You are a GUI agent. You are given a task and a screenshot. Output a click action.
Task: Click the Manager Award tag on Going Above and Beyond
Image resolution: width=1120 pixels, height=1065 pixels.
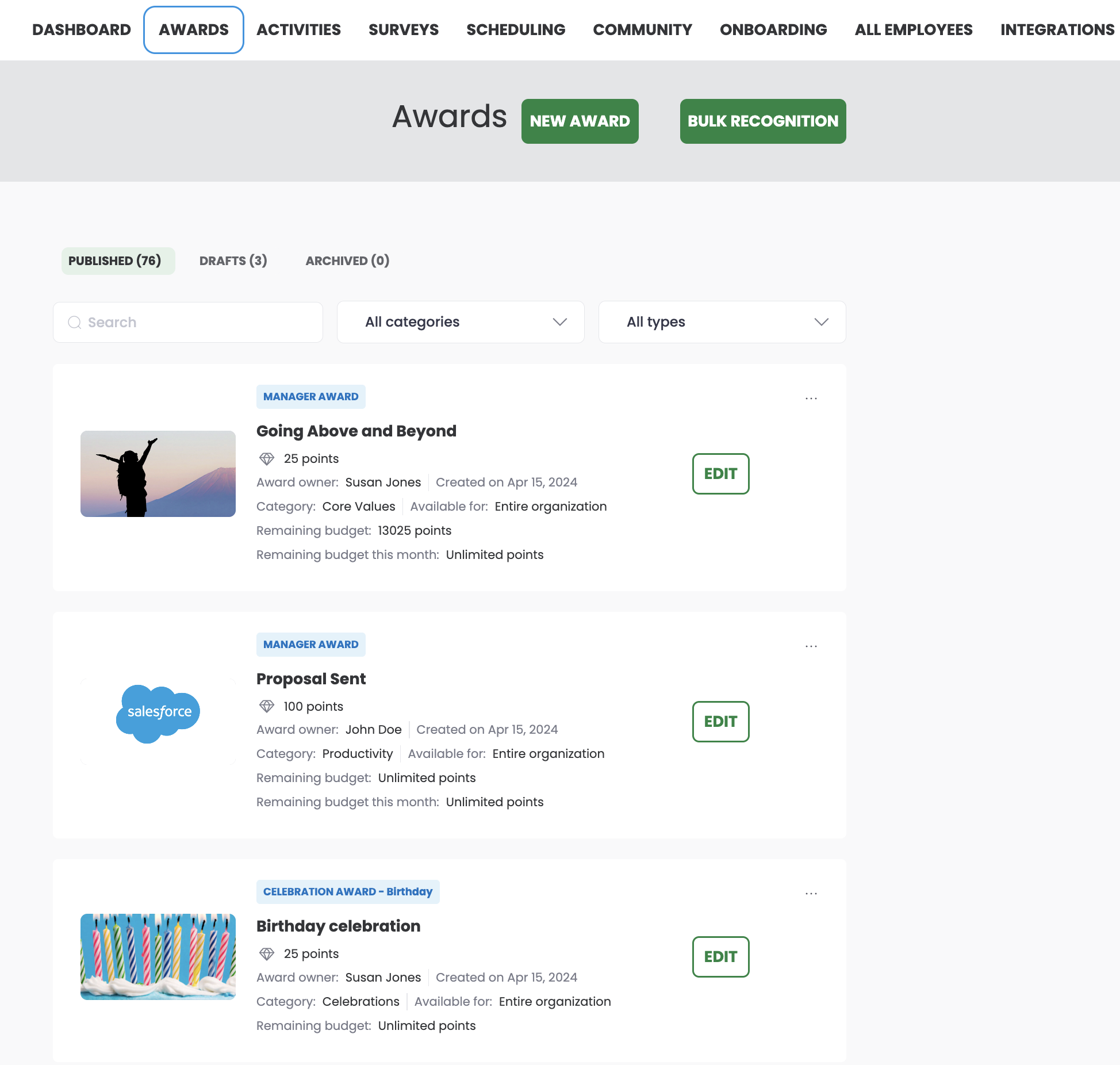click(x=310, y=397)
